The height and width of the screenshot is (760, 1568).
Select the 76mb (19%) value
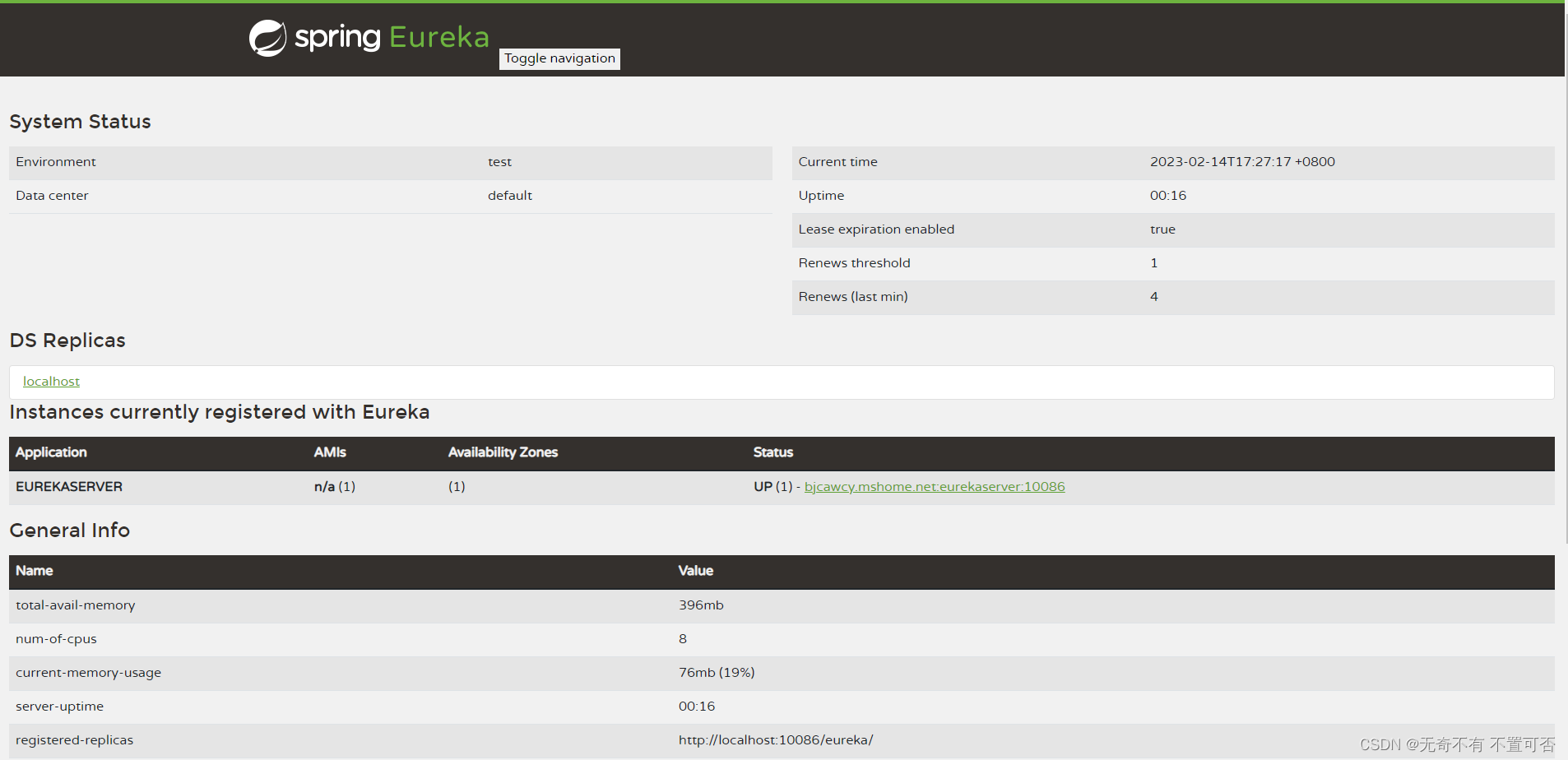point(717,673)
